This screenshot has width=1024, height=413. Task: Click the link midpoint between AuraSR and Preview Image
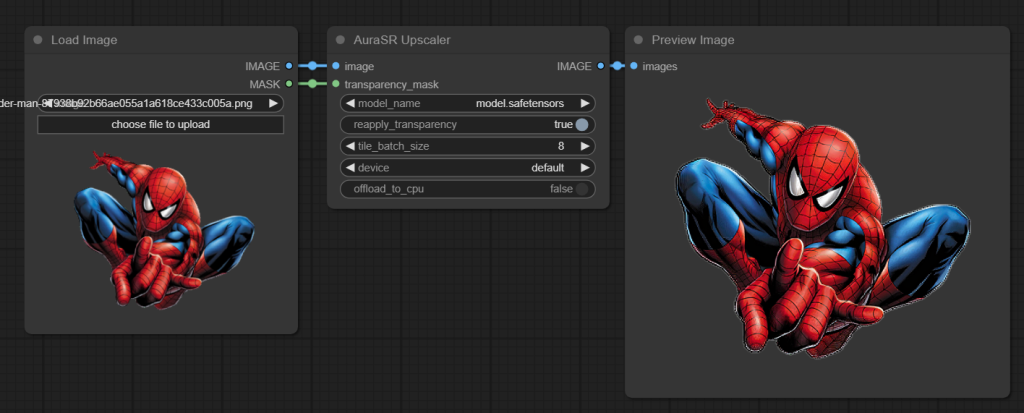616,66
